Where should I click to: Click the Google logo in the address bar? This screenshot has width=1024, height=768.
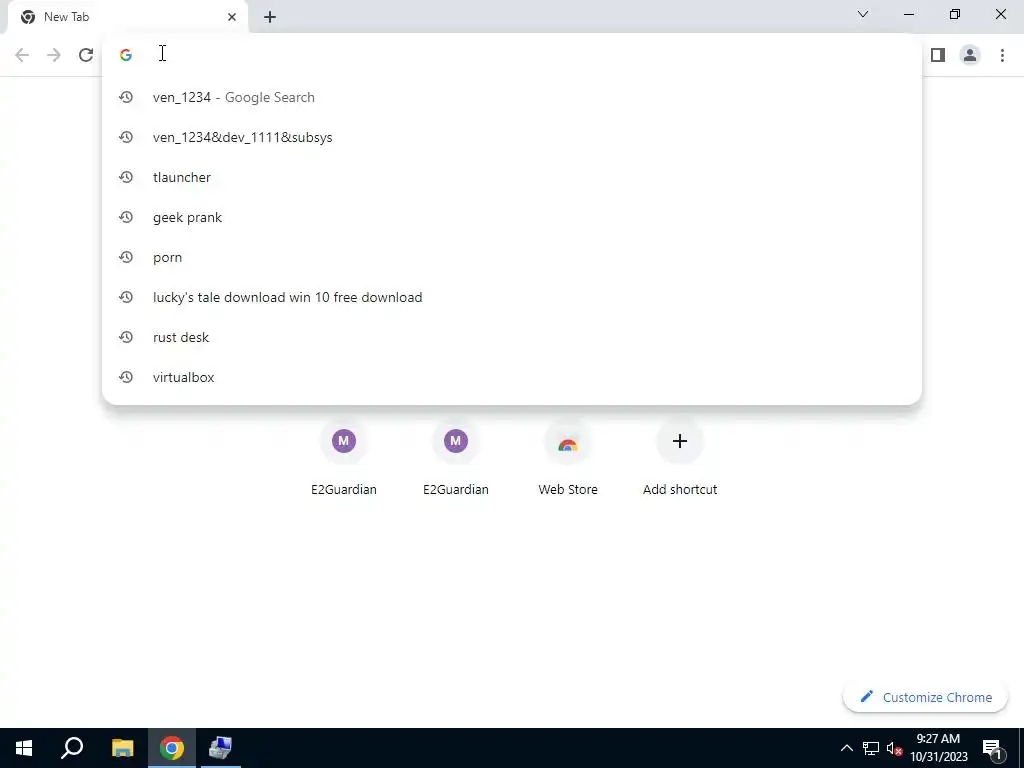point(126,55)
